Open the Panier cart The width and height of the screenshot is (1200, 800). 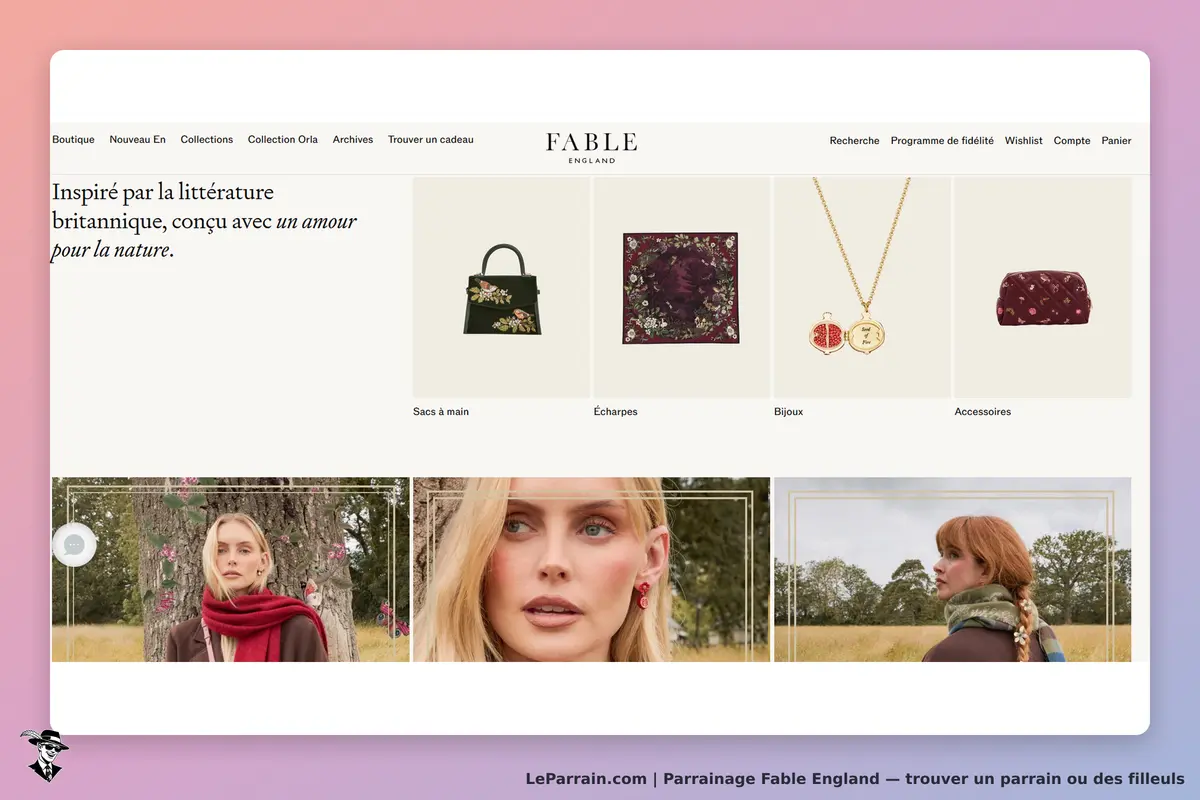coord(1116,141)
